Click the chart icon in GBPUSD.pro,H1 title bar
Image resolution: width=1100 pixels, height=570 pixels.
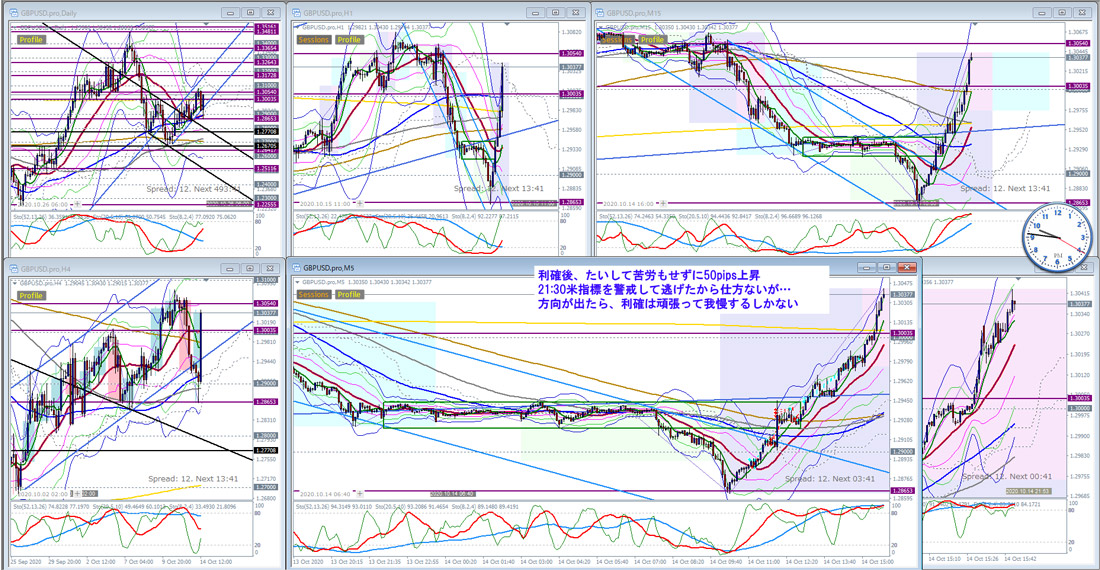point(297,13)
